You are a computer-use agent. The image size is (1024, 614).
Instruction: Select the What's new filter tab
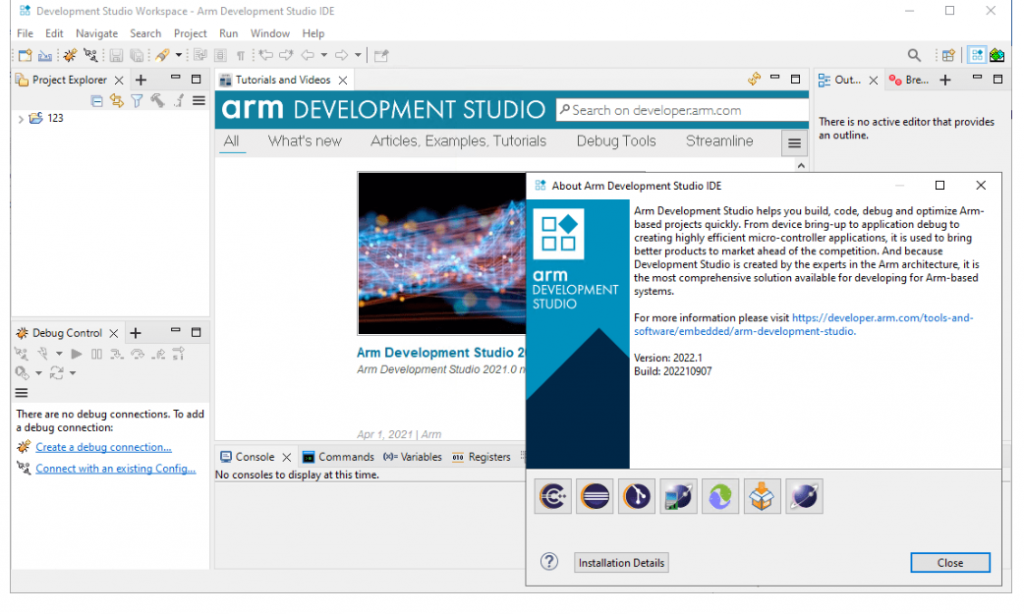[x=304, y=141]
